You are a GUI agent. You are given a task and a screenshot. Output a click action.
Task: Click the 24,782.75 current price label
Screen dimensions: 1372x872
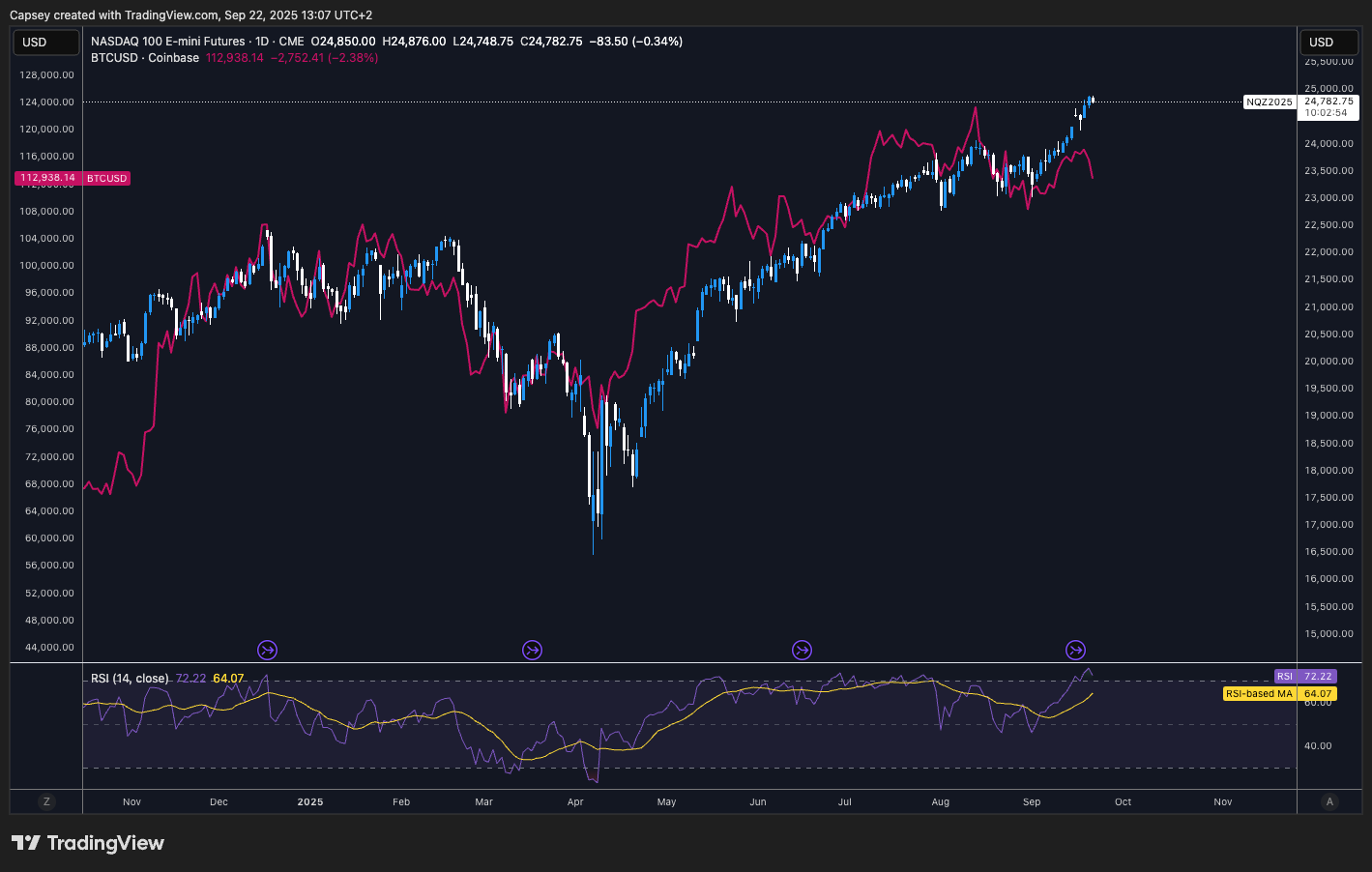1328,102
